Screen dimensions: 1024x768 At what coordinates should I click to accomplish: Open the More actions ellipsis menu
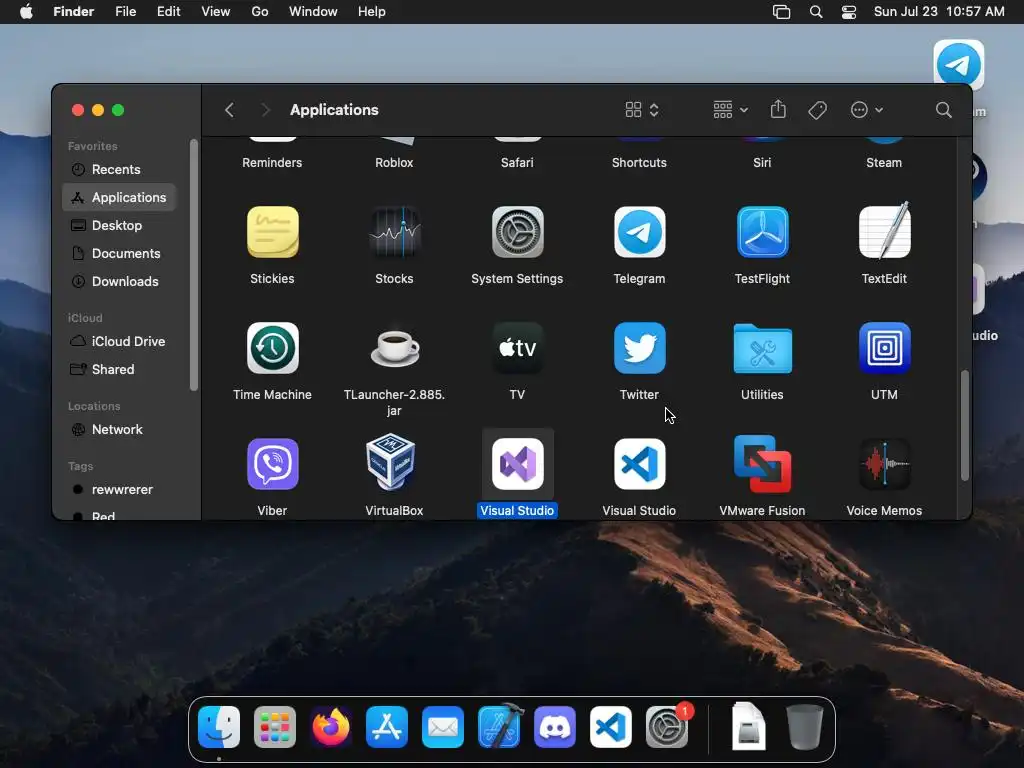tap(867, 110)
